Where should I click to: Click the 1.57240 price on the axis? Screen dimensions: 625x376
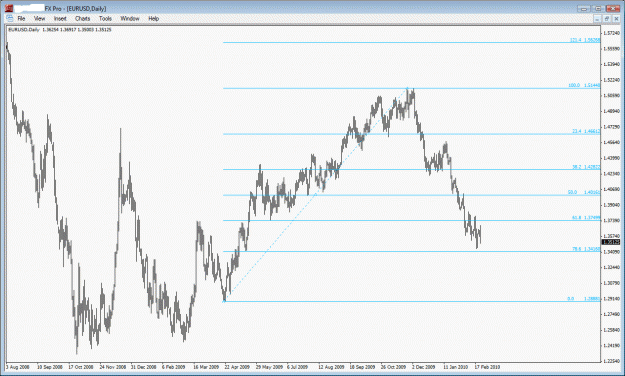(x=611, y=33)
